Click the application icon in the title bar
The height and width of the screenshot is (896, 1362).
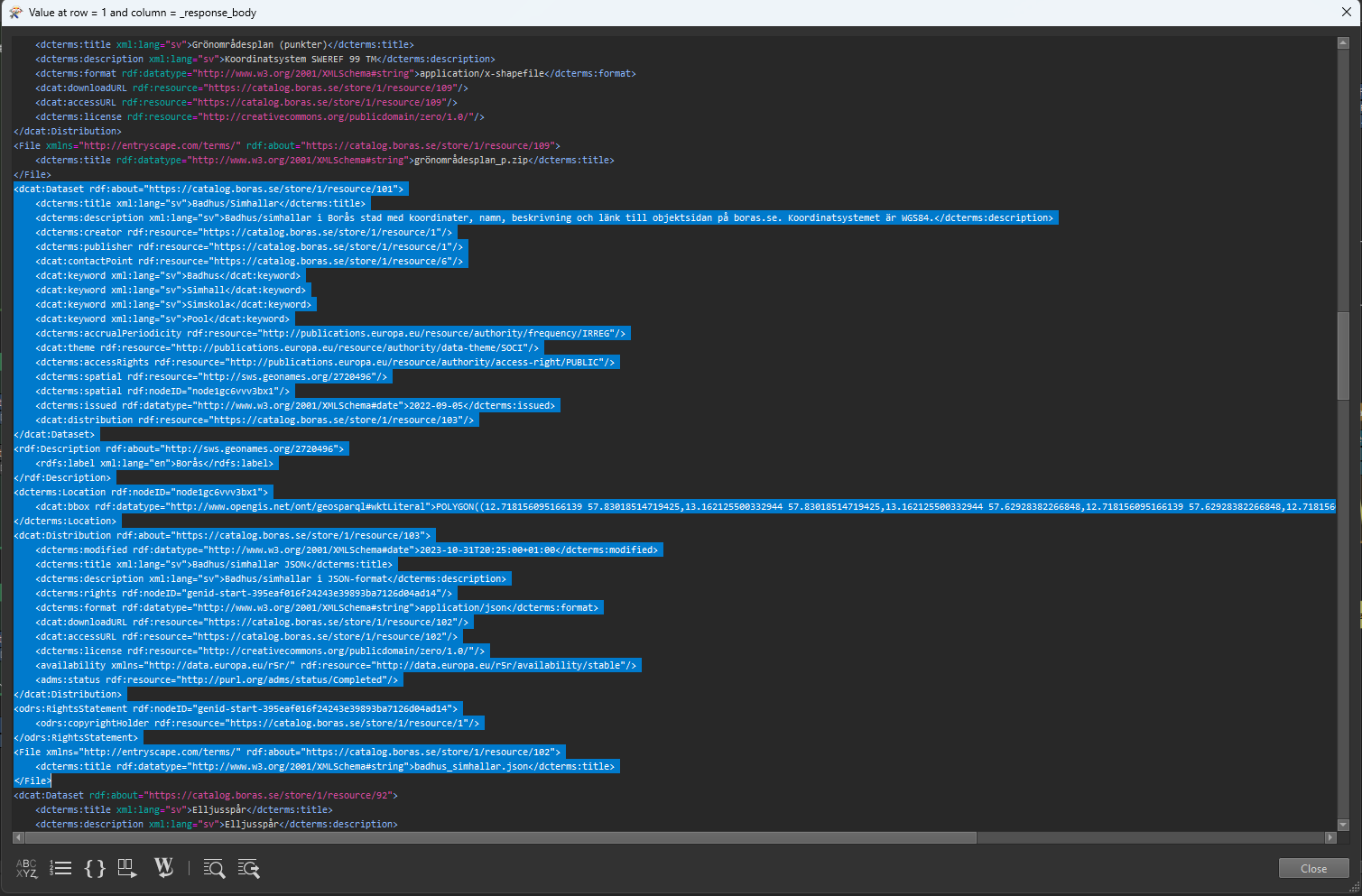[14, 13]
